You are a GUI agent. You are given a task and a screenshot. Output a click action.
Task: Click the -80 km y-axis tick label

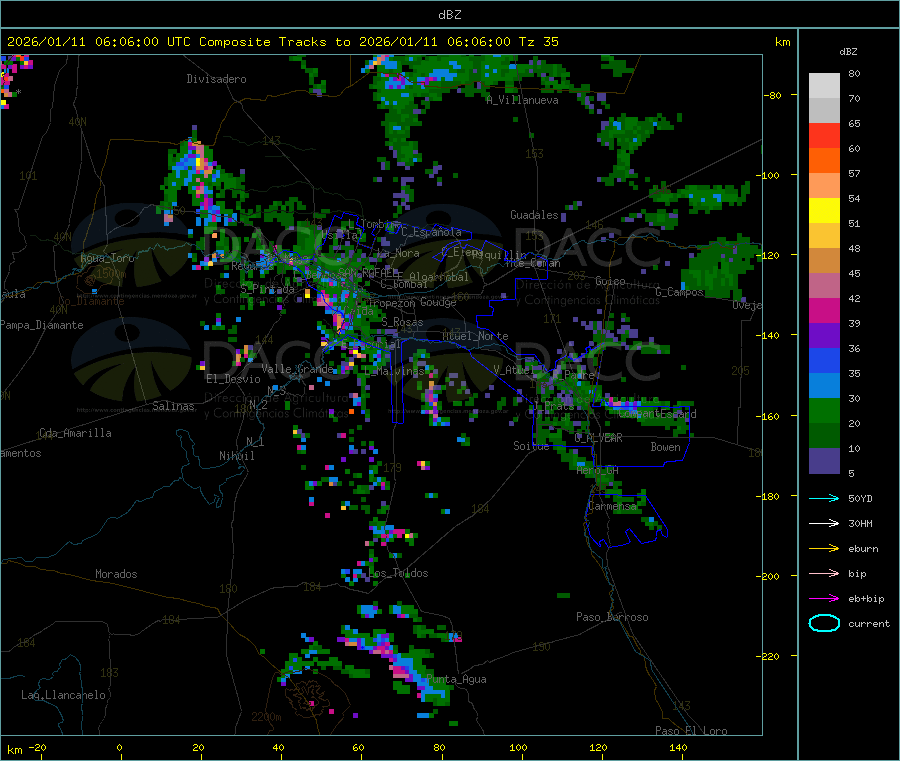pos(772,95)
